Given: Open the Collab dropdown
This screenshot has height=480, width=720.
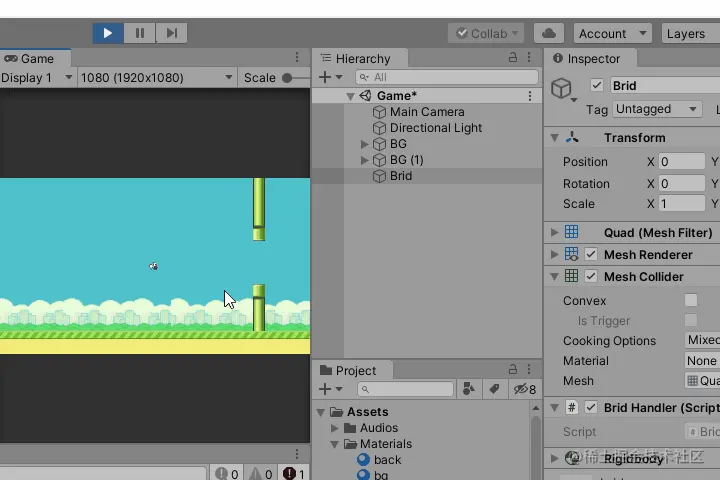Looking at the screenshot, I should pos(486,34).
